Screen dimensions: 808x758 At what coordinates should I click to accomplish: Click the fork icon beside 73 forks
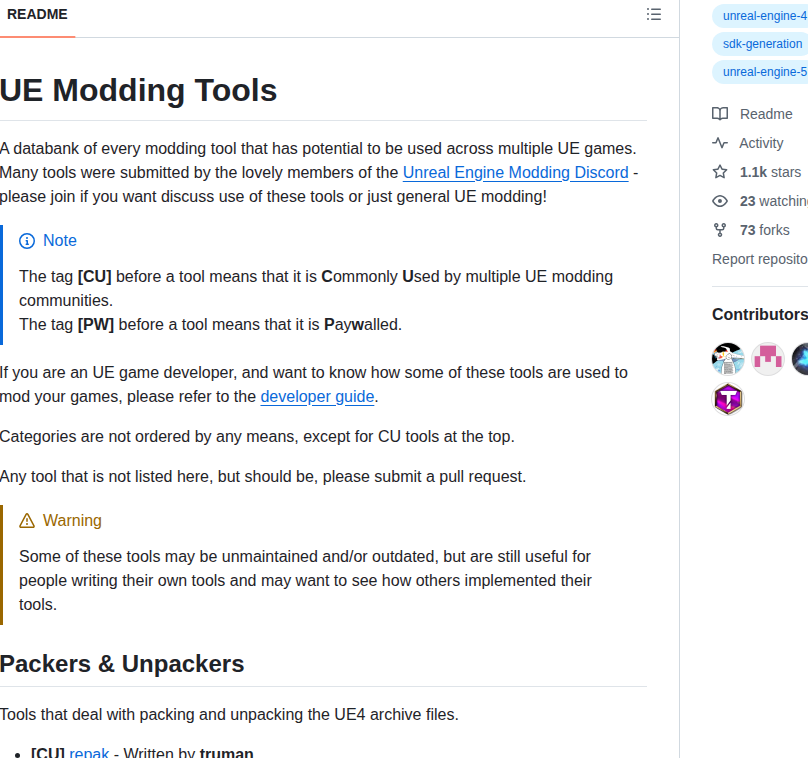(x=720, y=230)
